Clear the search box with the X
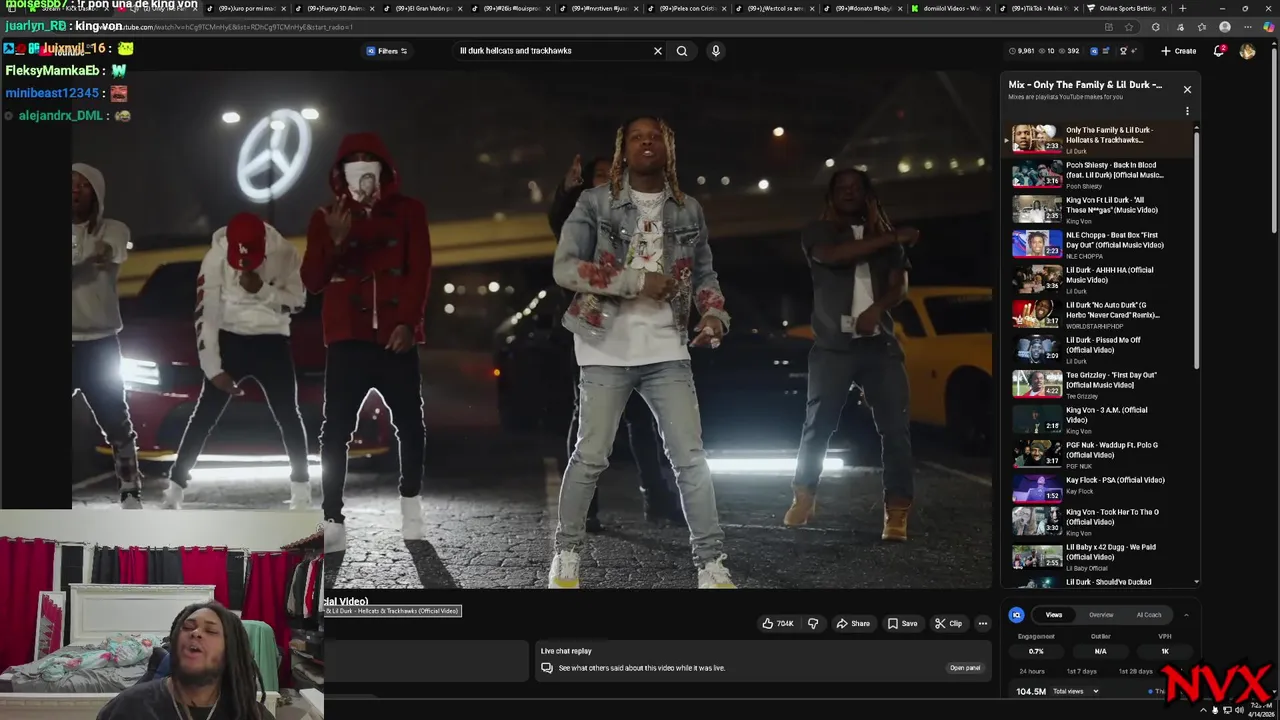 pyautogui.click(x=657, y=51)
